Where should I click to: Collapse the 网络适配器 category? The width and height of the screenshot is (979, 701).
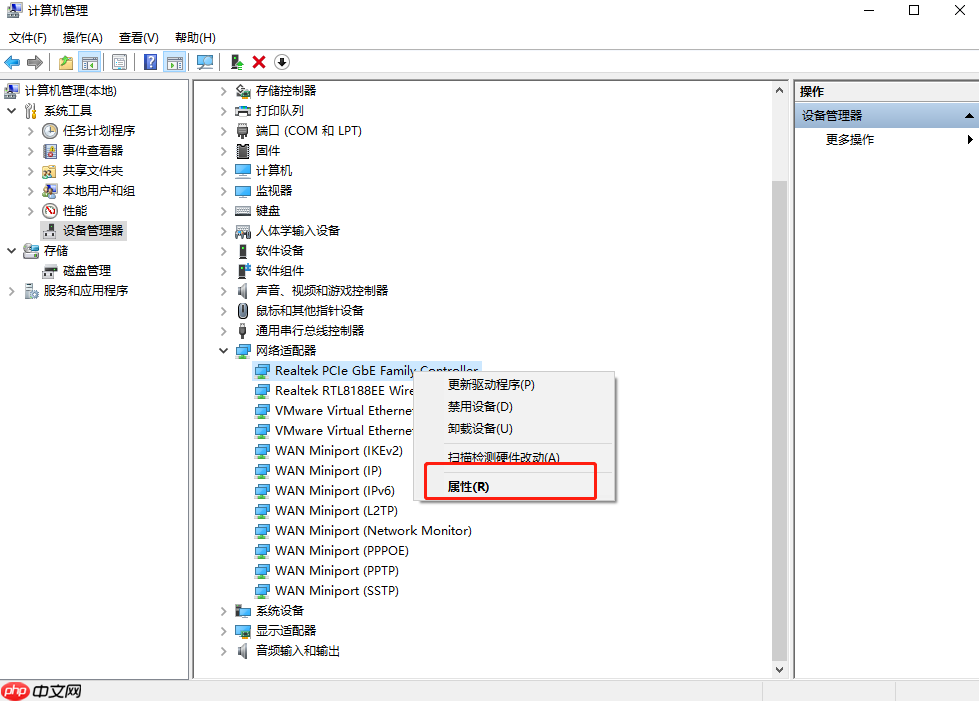224,350
